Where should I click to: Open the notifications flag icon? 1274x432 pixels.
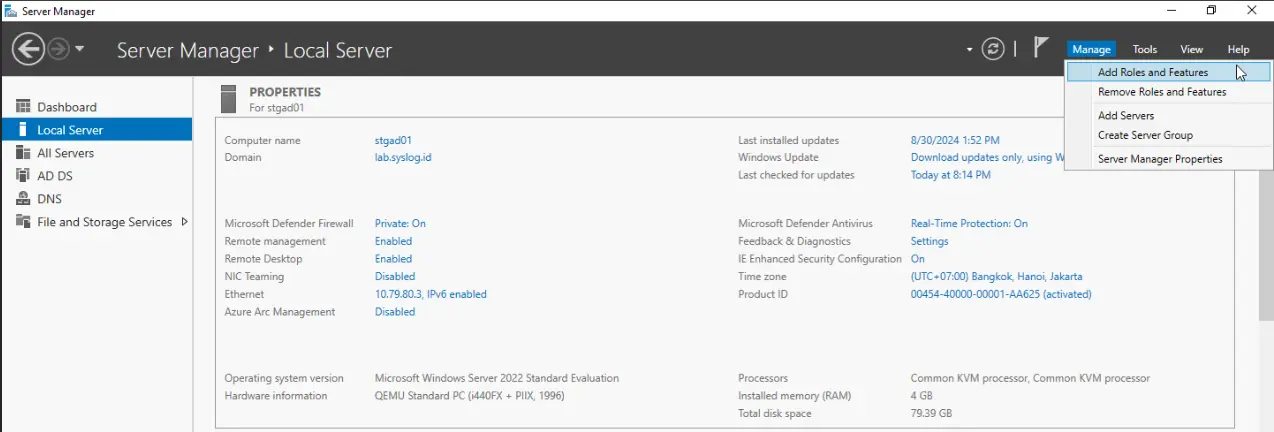click(x=1041, y=47)
